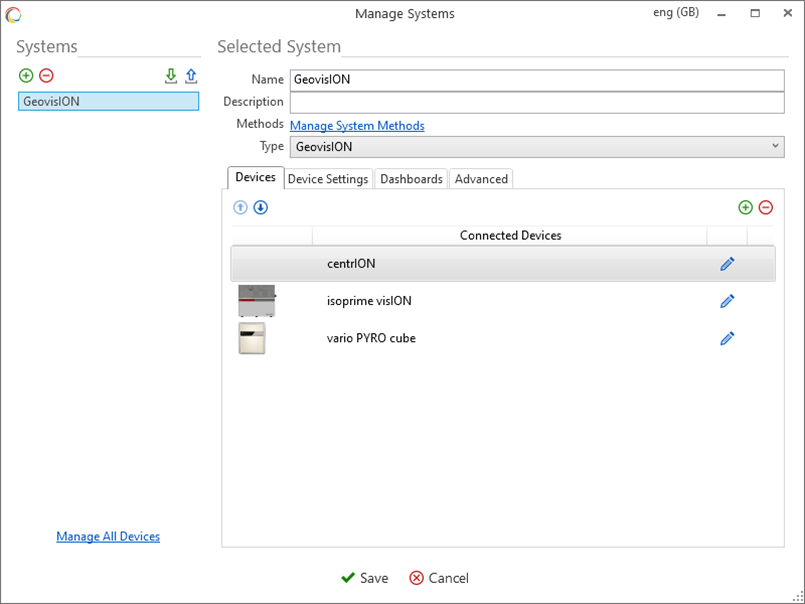Viewport: 805px width, 604px height.
Task: Remove selected system with red minus
Action: (x=46, y=76)
